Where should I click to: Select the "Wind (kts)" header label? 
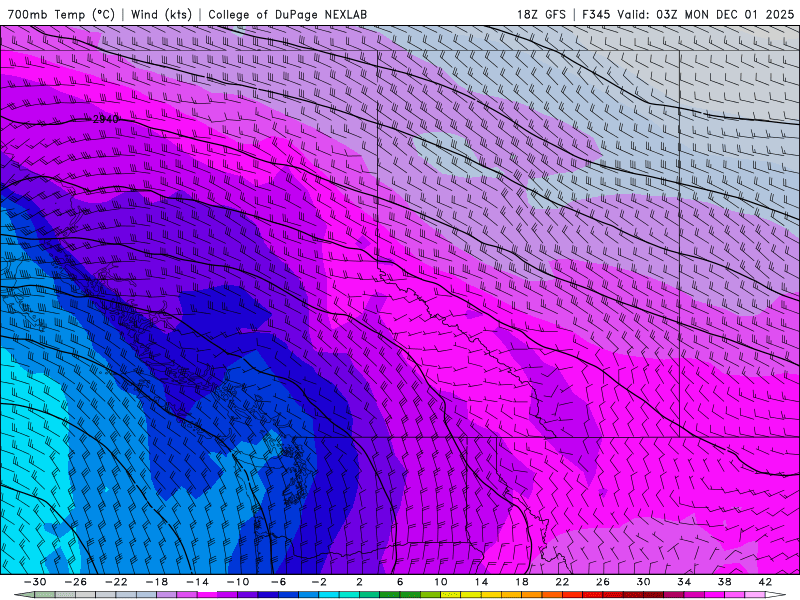(161, 14)
